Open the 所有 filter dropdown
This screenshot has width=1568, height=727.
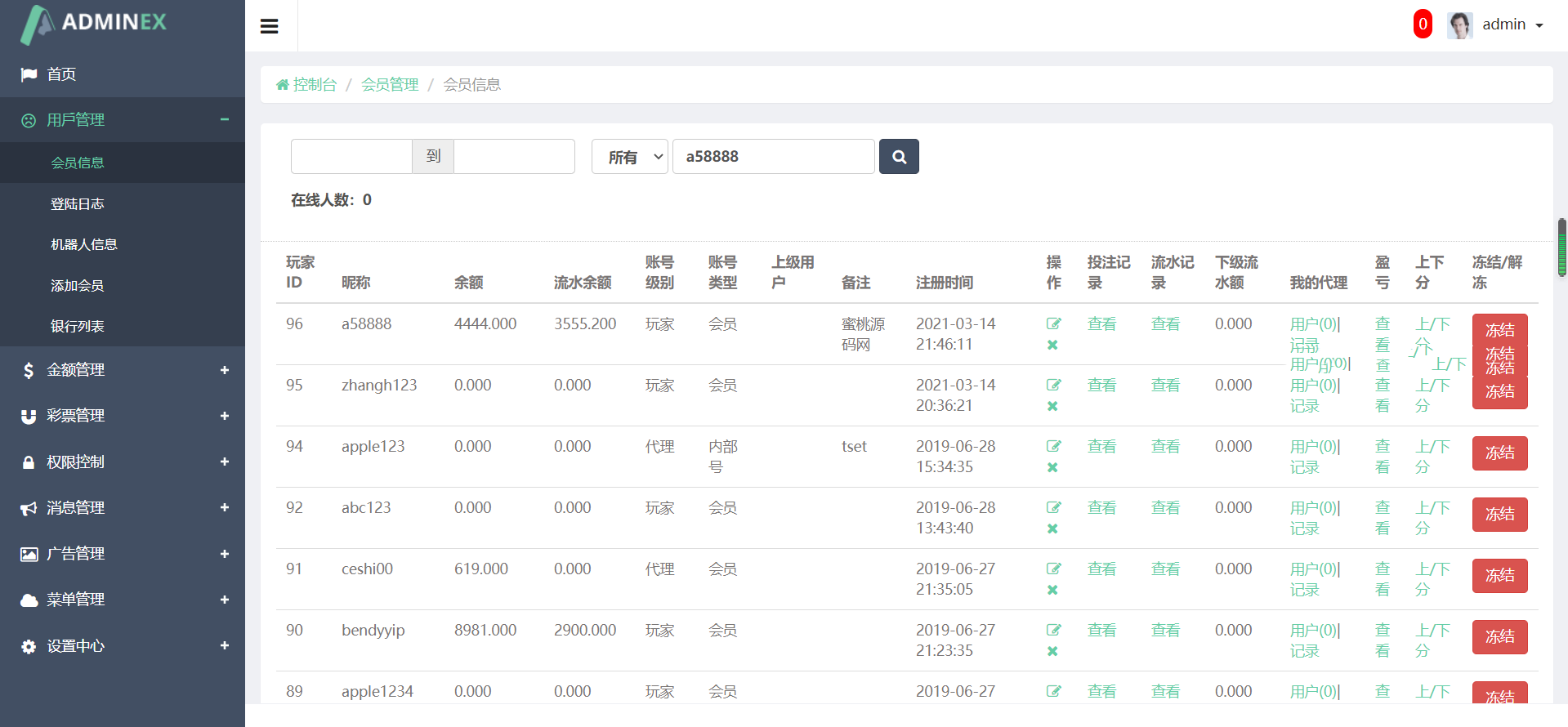tap(630, 157)
